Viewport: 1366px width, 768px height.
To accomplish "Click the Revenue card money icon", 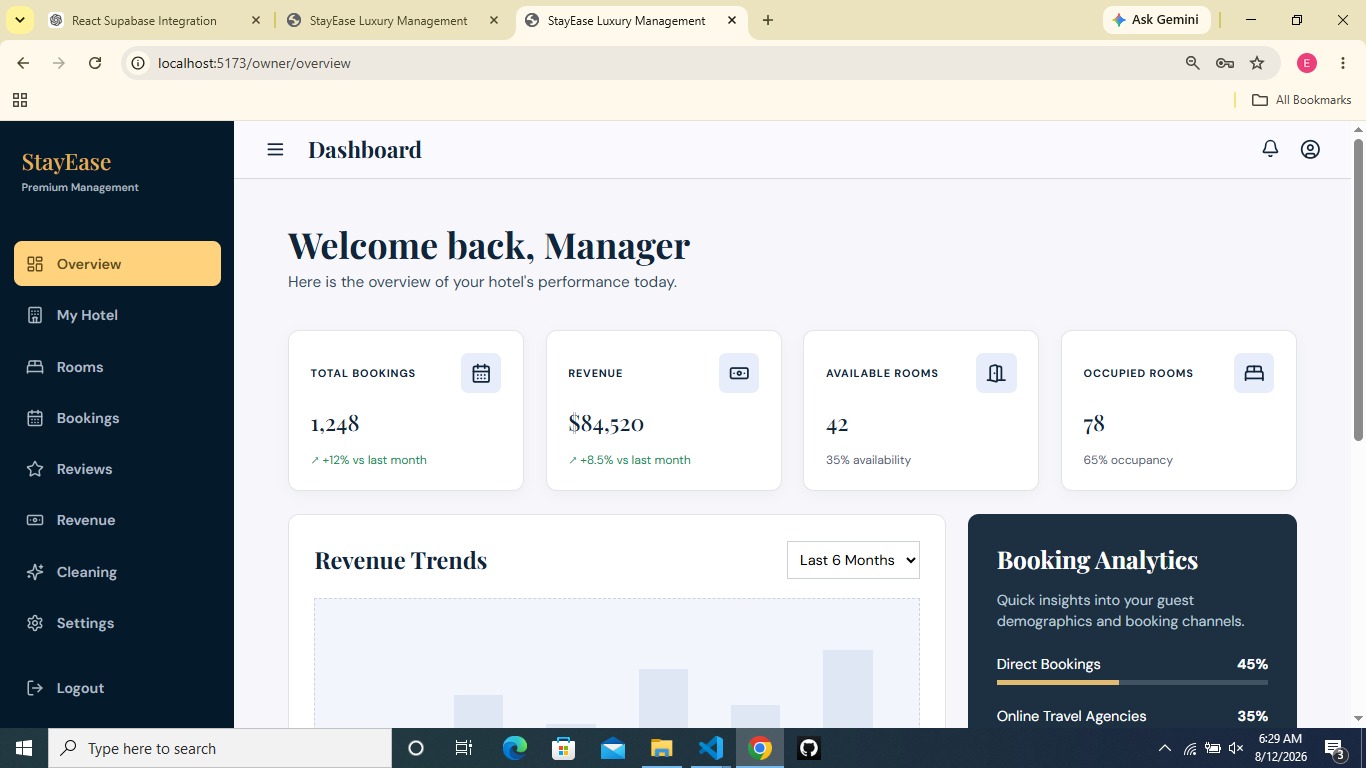I will click(739, 373).
